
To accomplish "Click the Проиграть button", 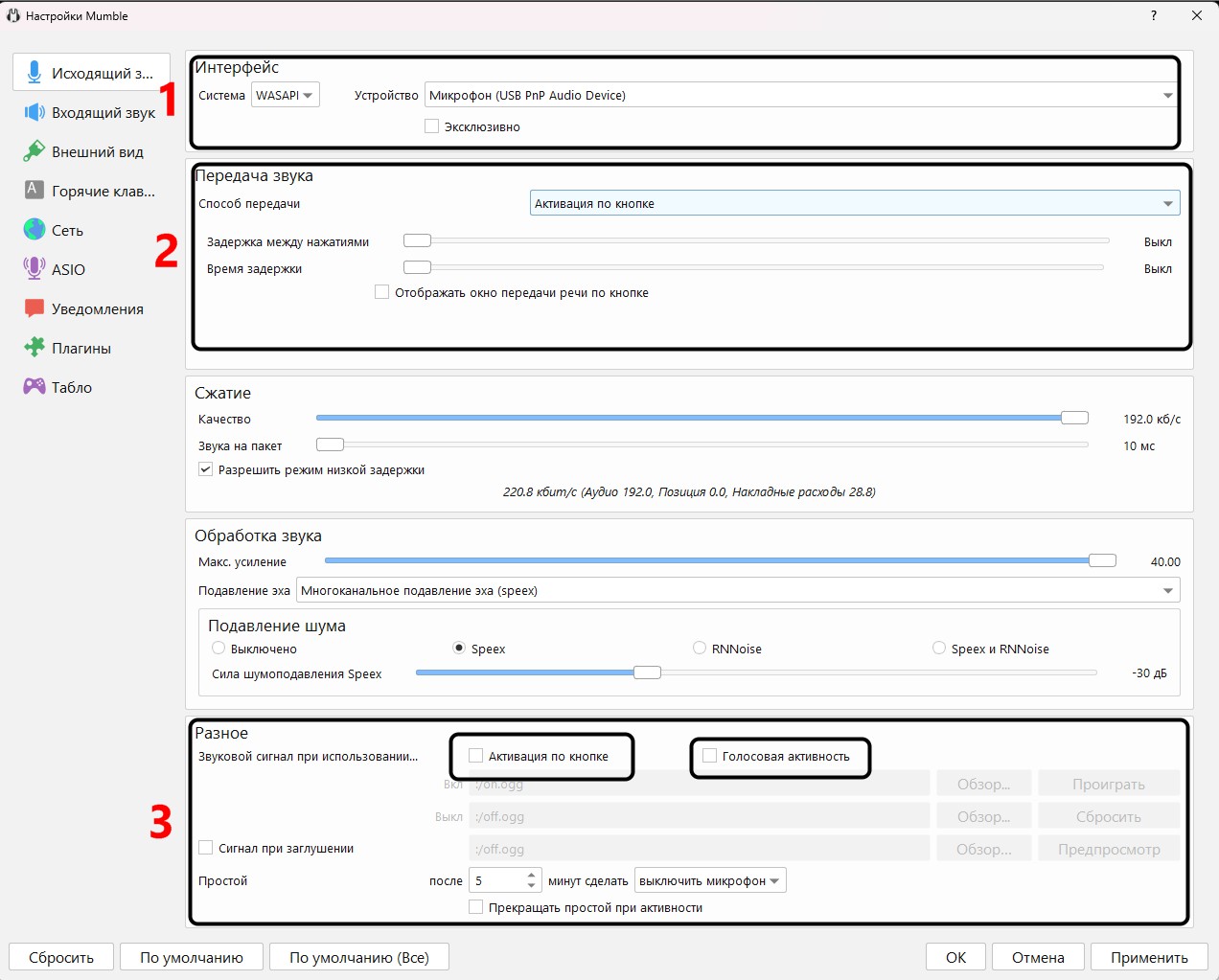I will pyautogui.click(x=1109, y=784).
